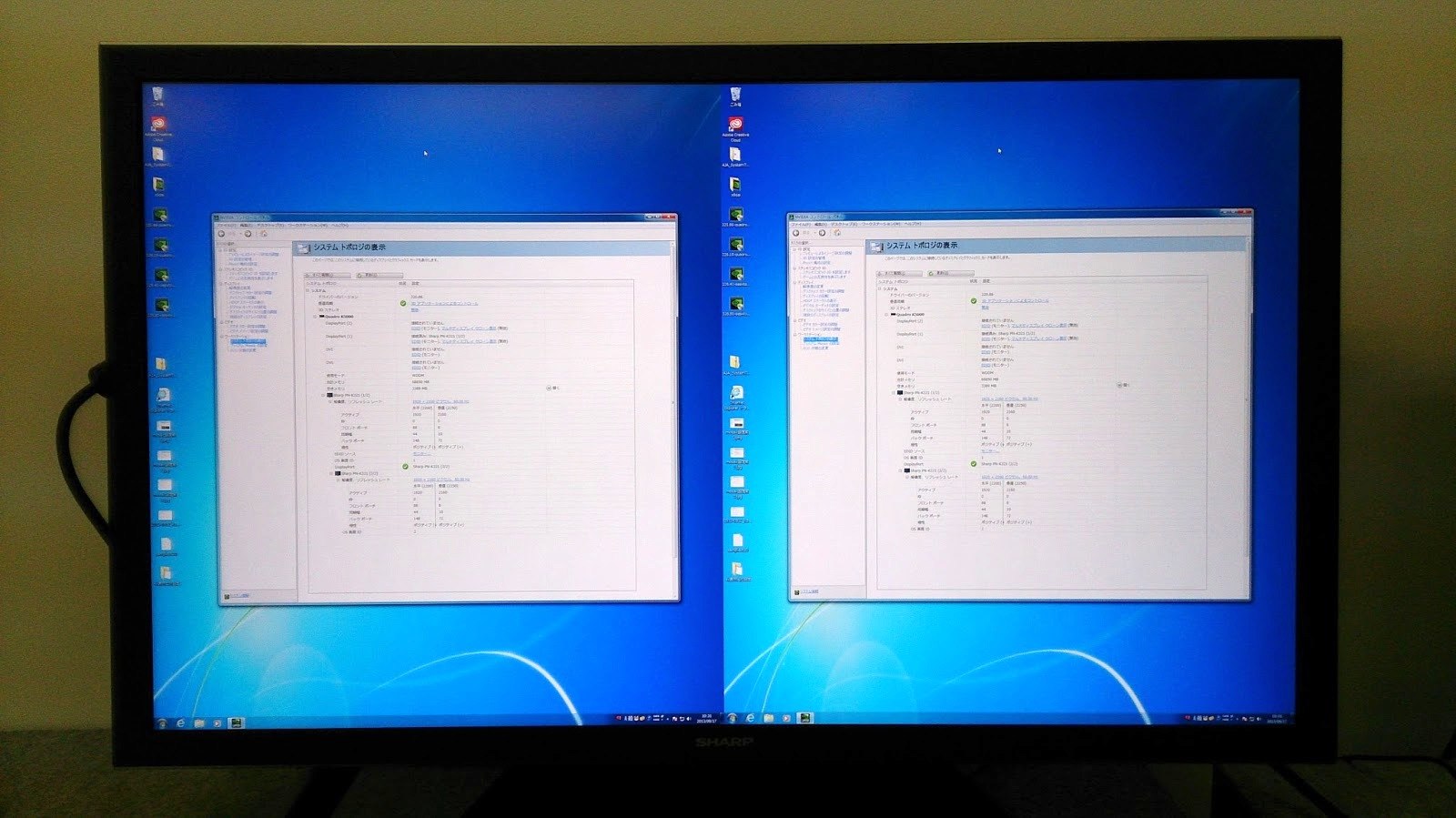Viewport: 1456px width, 818px height.
Task: Collapse Sharp PN-K321 (2/2) node in left window
Action: tap(331, 473)
